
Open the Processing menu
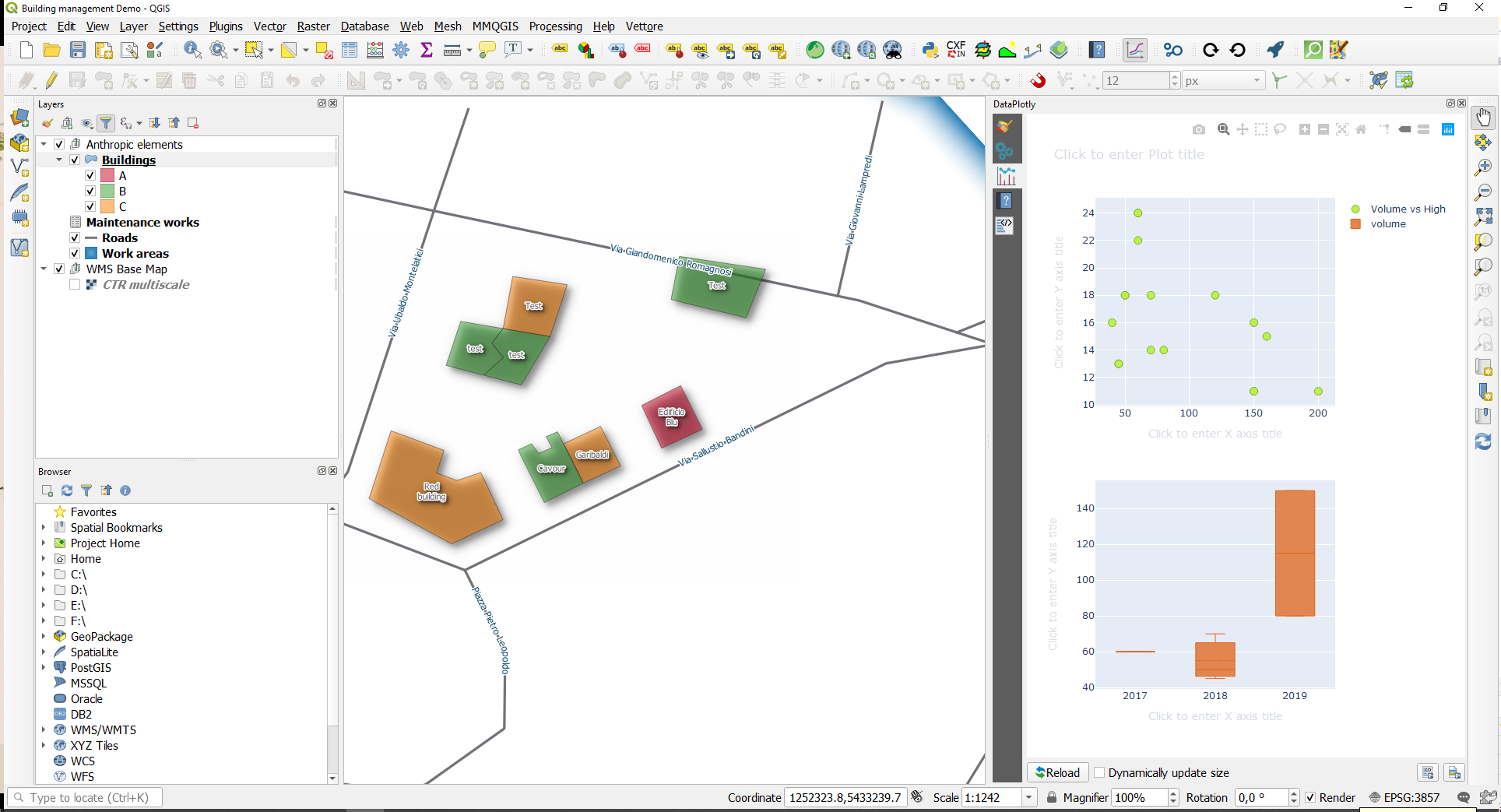(x=555, y=26)
